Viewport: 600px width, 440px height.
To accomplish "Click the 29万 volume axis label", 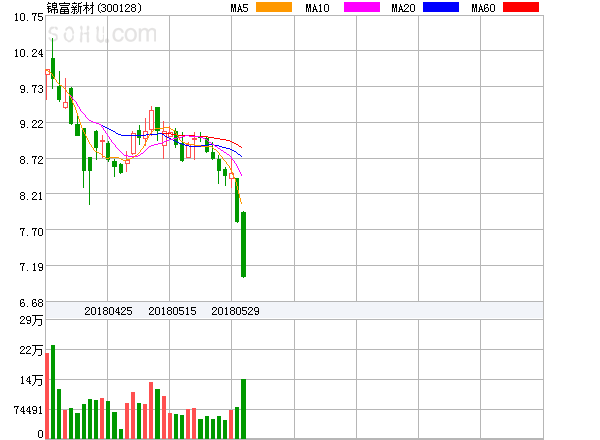I will [x=31, y=320].
